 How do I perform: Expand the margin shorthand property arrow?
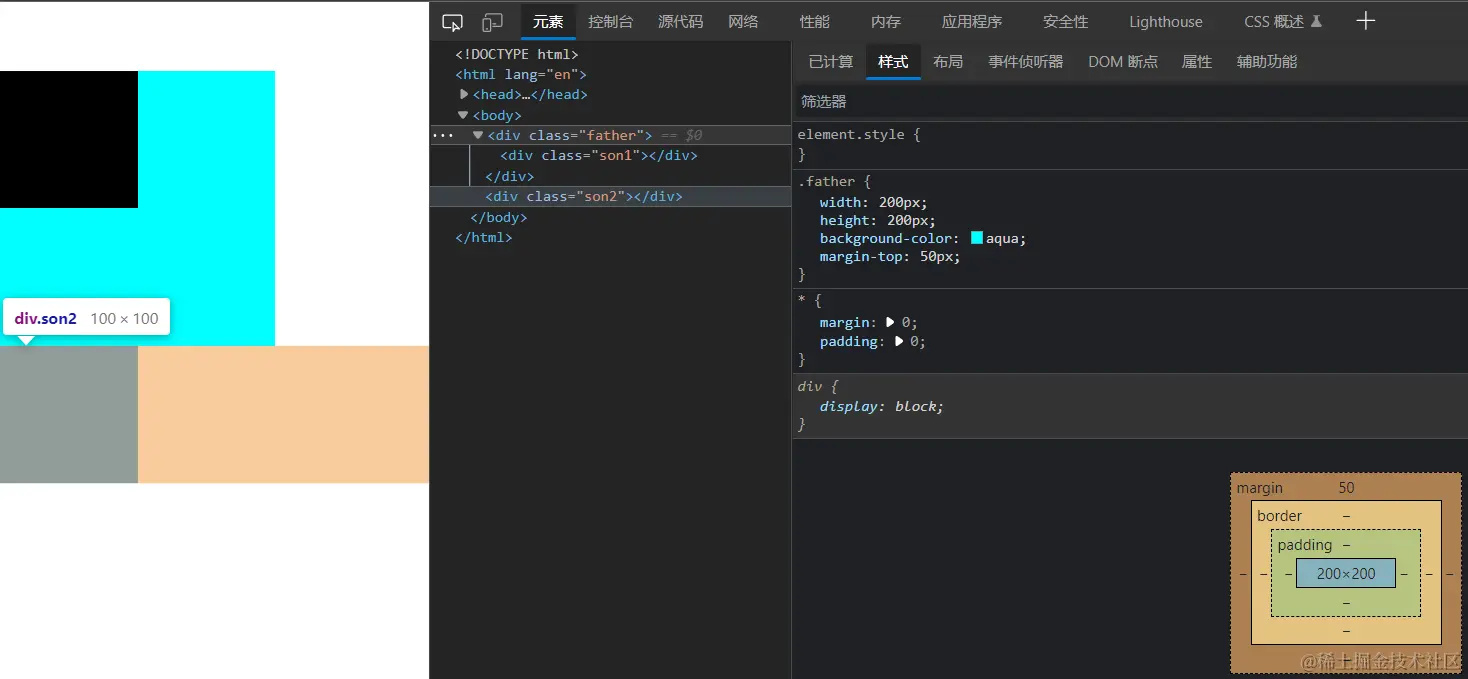tap(890, 322)
